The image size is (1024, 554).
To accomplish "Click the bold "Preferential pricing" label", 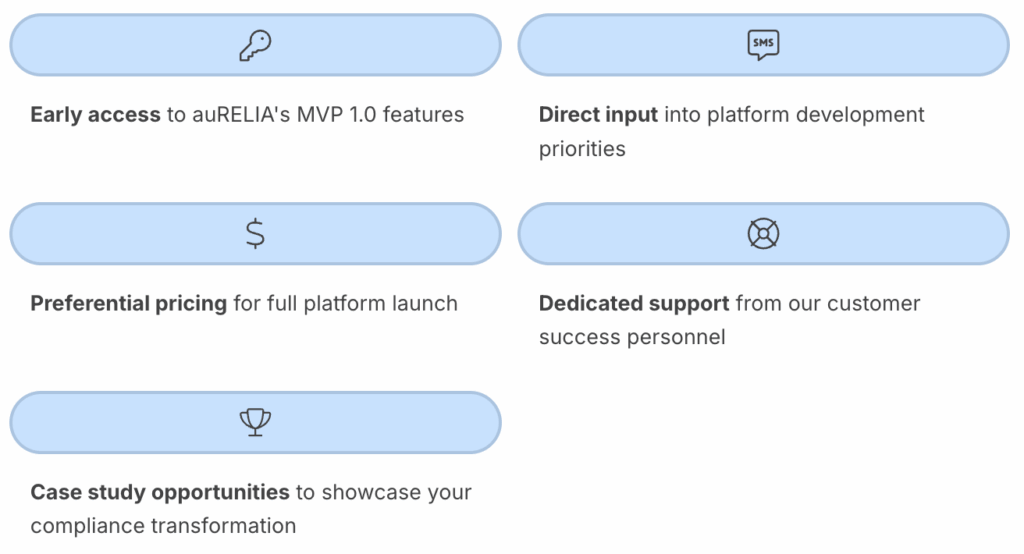I will (129, 303).
